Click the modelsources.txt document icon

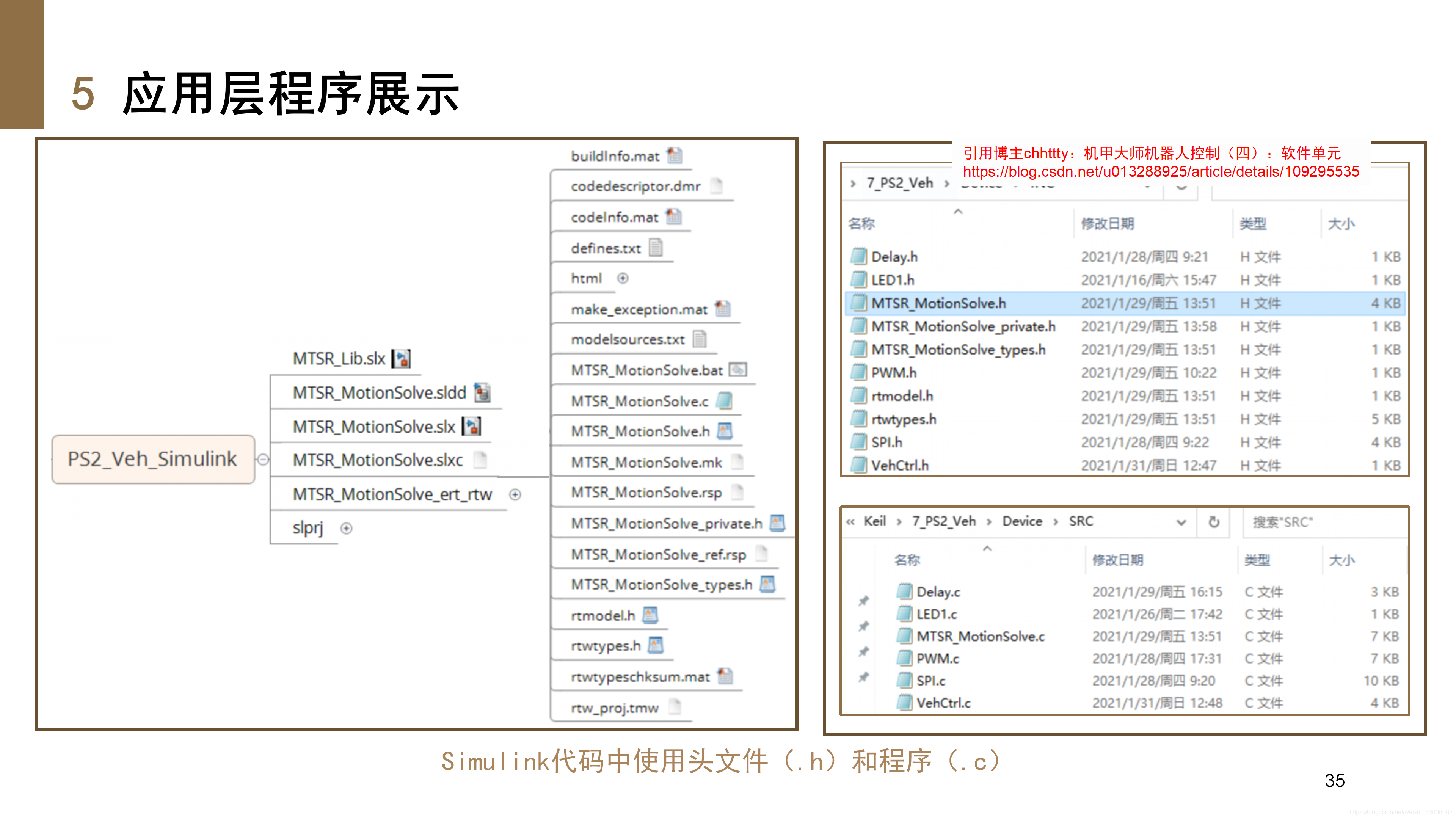click(700, 339)
